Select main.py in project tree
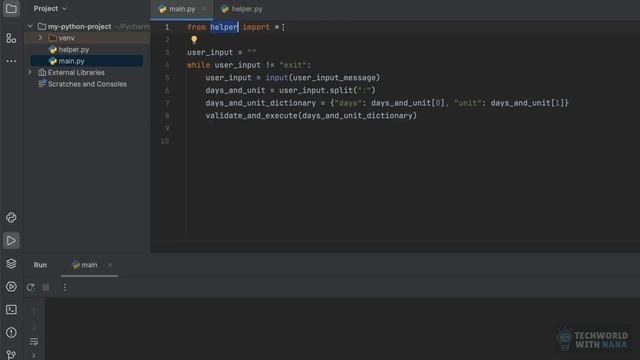 pos(87,61)
